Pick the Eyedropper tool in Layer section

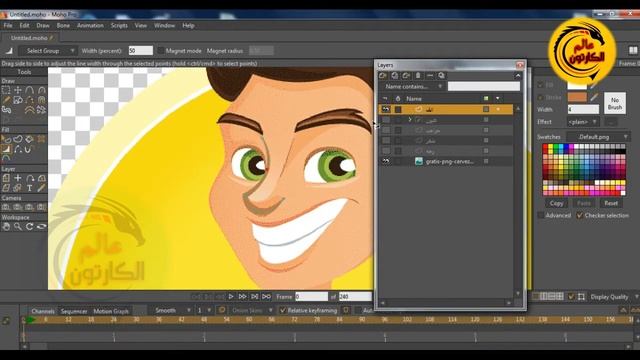pos(41,188)
